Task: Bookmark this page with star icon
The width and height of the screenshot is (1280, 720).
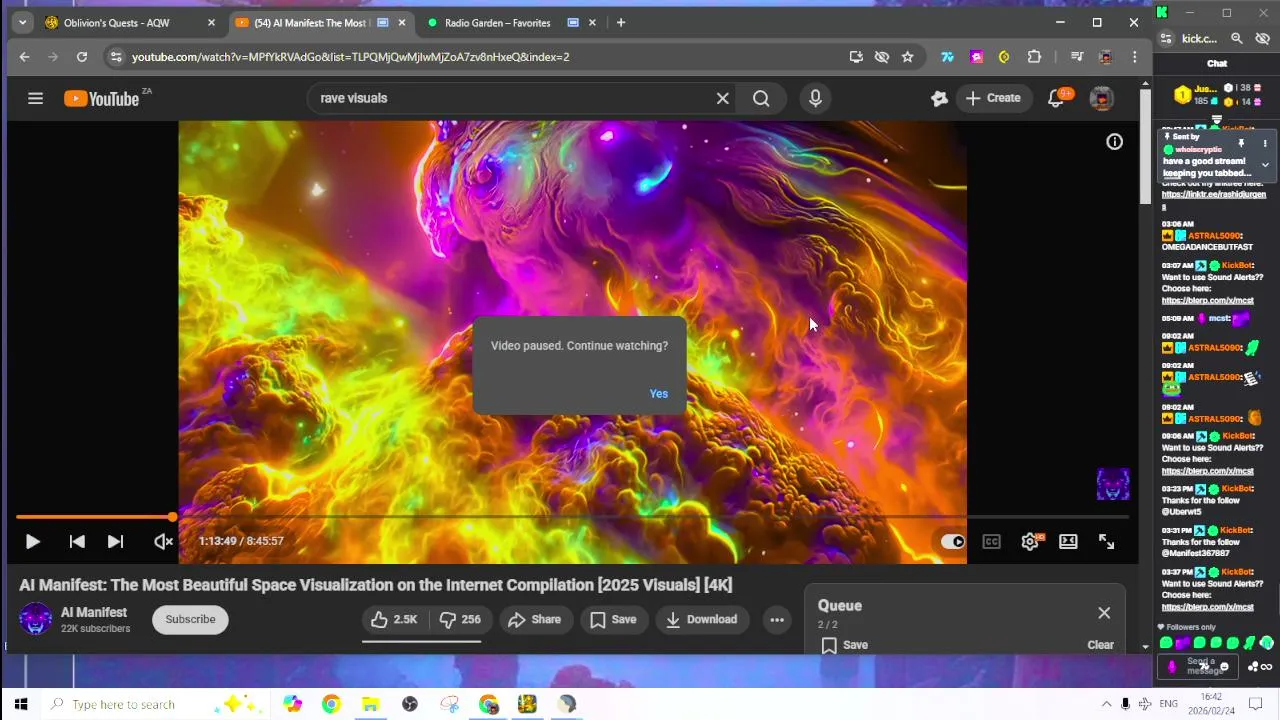Action: [x=907, y=57]
